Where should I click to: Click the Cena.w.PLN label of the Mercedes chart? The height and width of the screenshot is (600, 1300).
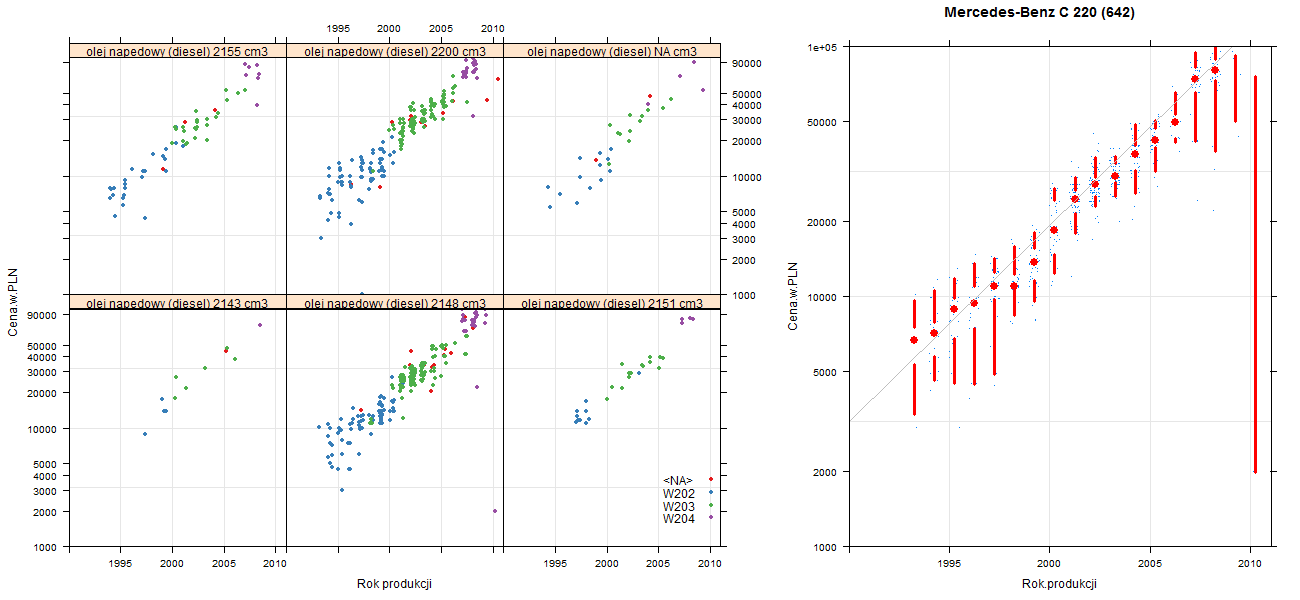click(x=791, y=296)
